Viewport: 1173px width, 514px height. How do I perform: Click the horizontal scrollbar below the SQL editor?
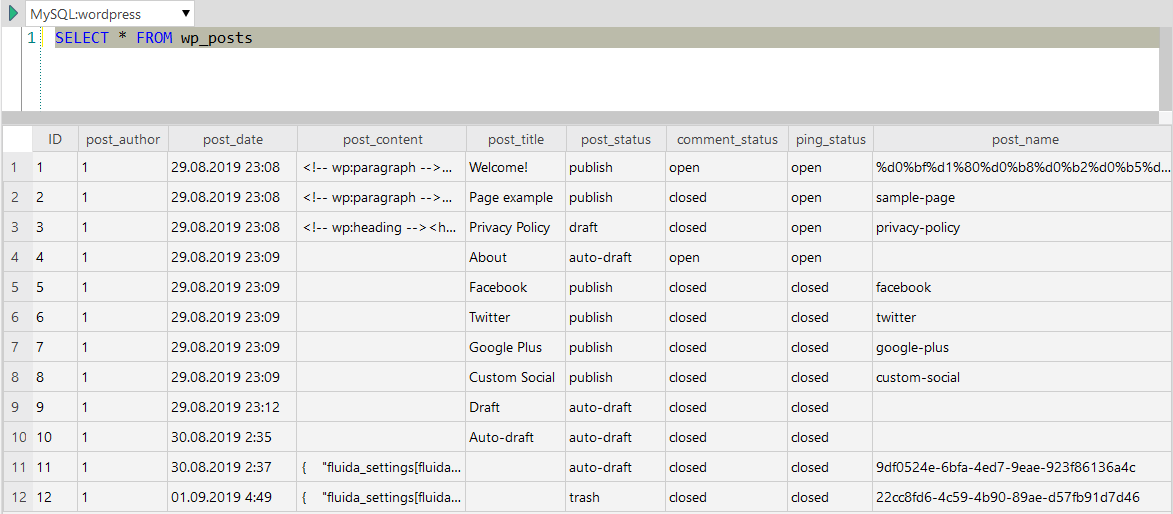(x=580, y=117)
